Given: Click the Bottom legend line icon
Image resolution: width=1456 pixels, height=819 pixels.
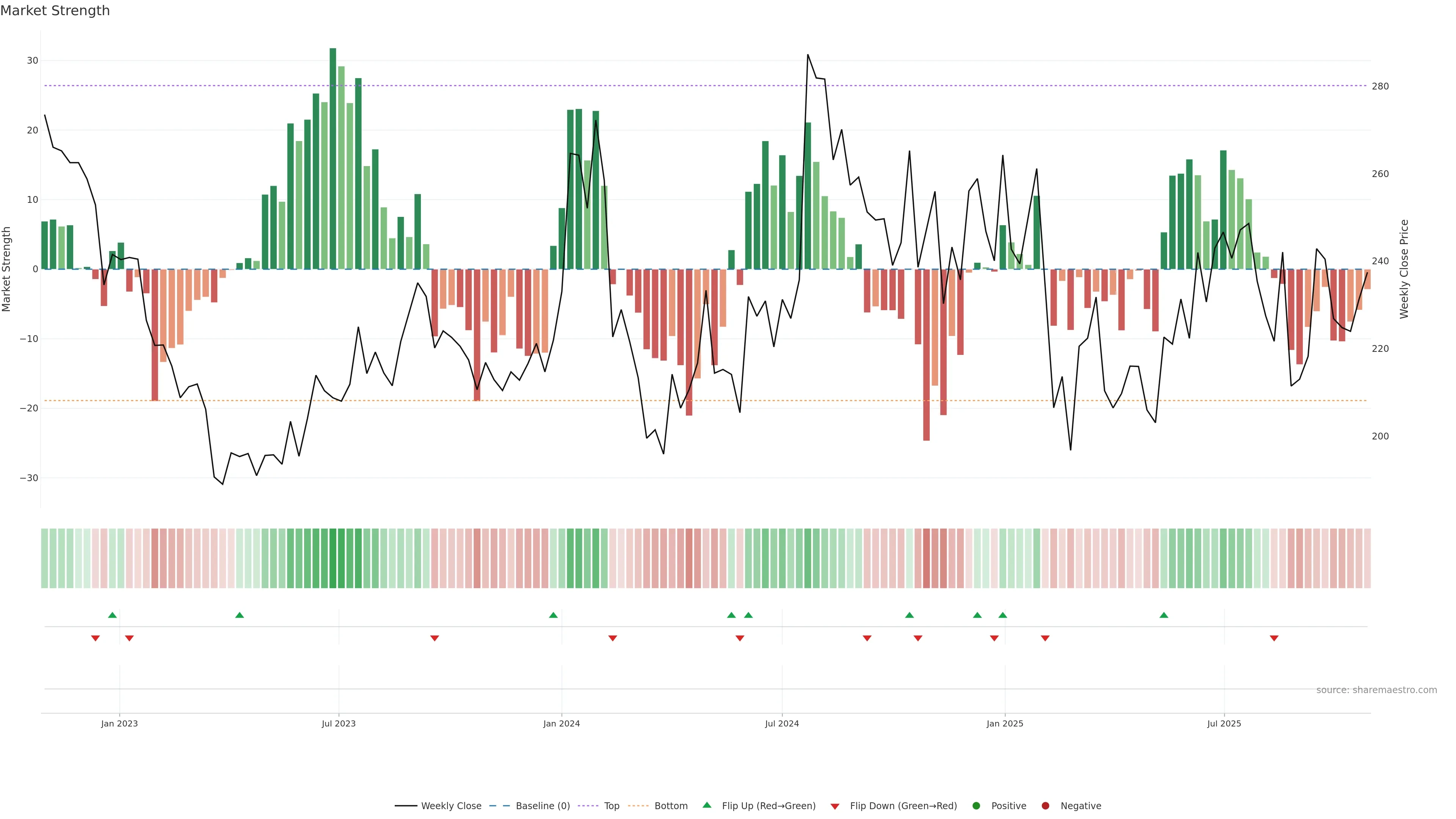Looking at the screenshot, I should (638, 806).
